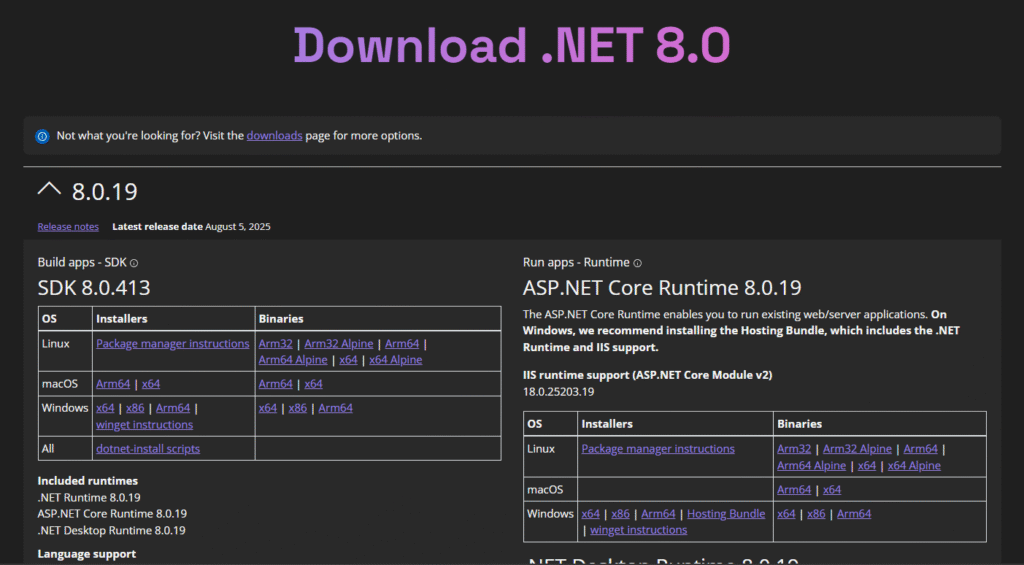Click the info icon in the notice banner

coord(42,136)
